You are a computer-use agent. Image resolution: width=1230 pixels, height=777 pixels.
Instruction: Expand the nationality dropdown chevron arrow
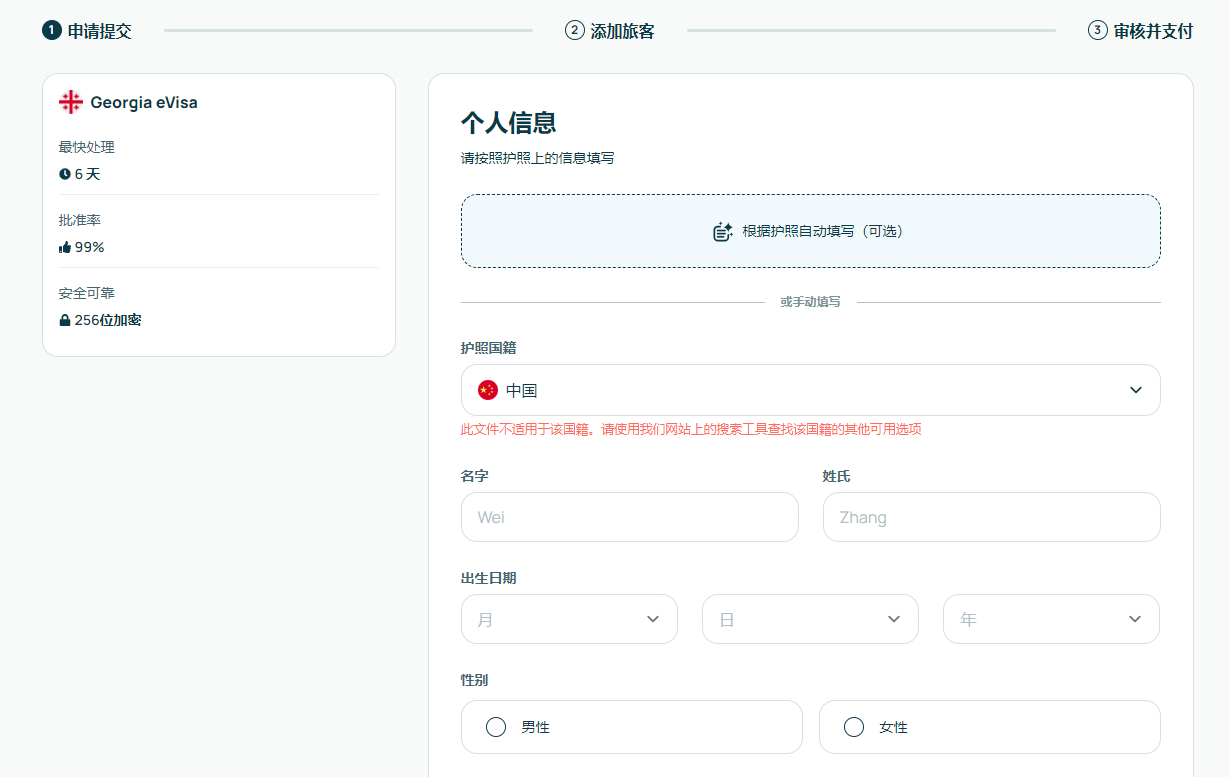pyautogui.click(x=1136, y=390)
